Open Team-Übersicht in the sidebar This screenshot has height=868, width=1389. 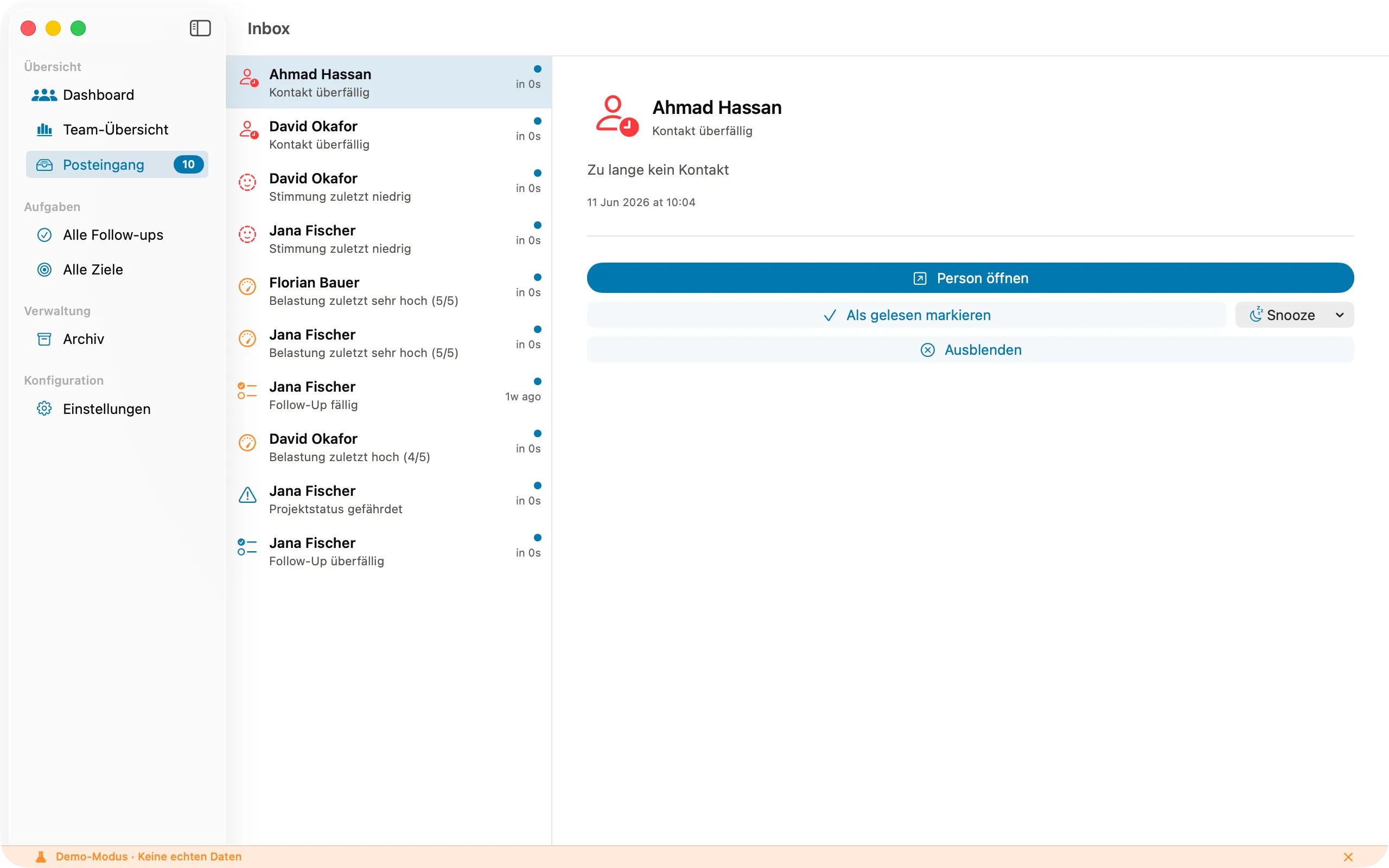click(117, 130)
